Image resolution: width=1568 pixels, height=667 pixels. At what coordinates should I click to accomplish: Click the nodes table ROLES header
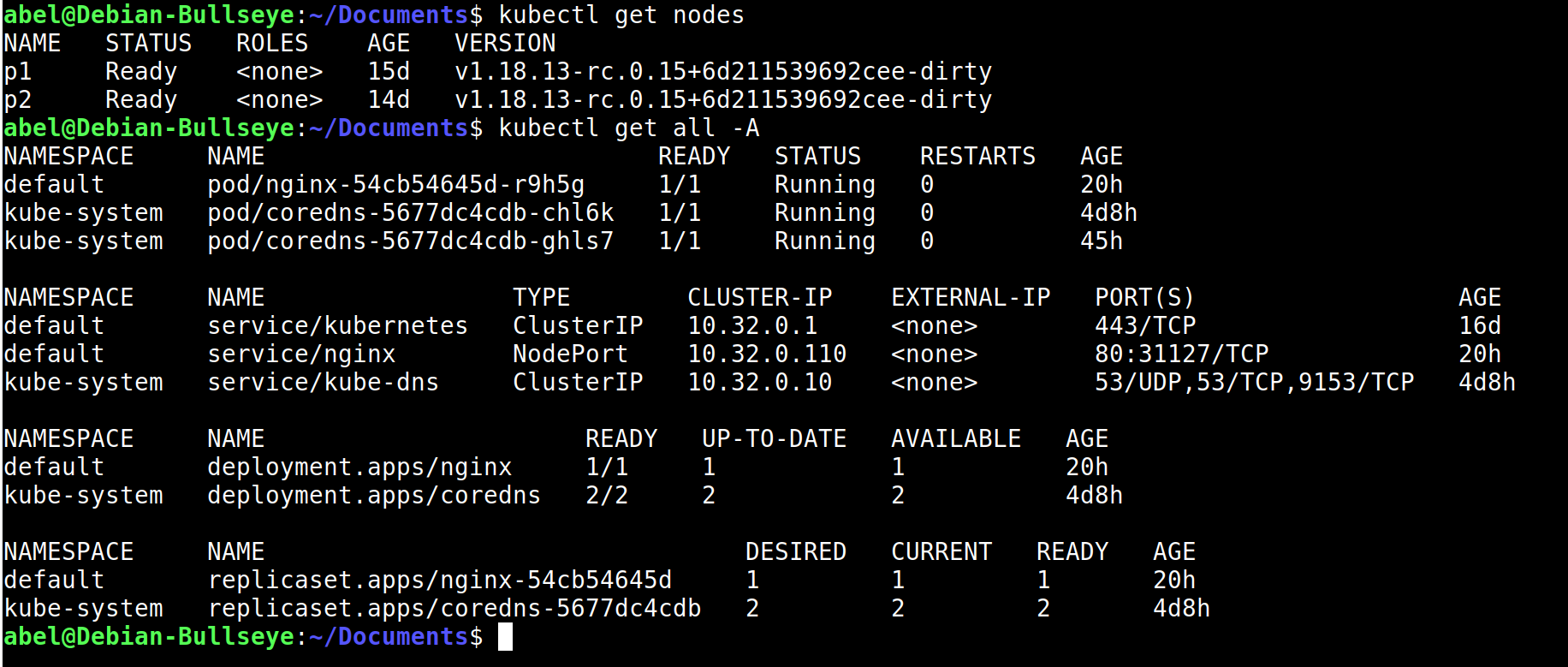click(x=272, y=44)
